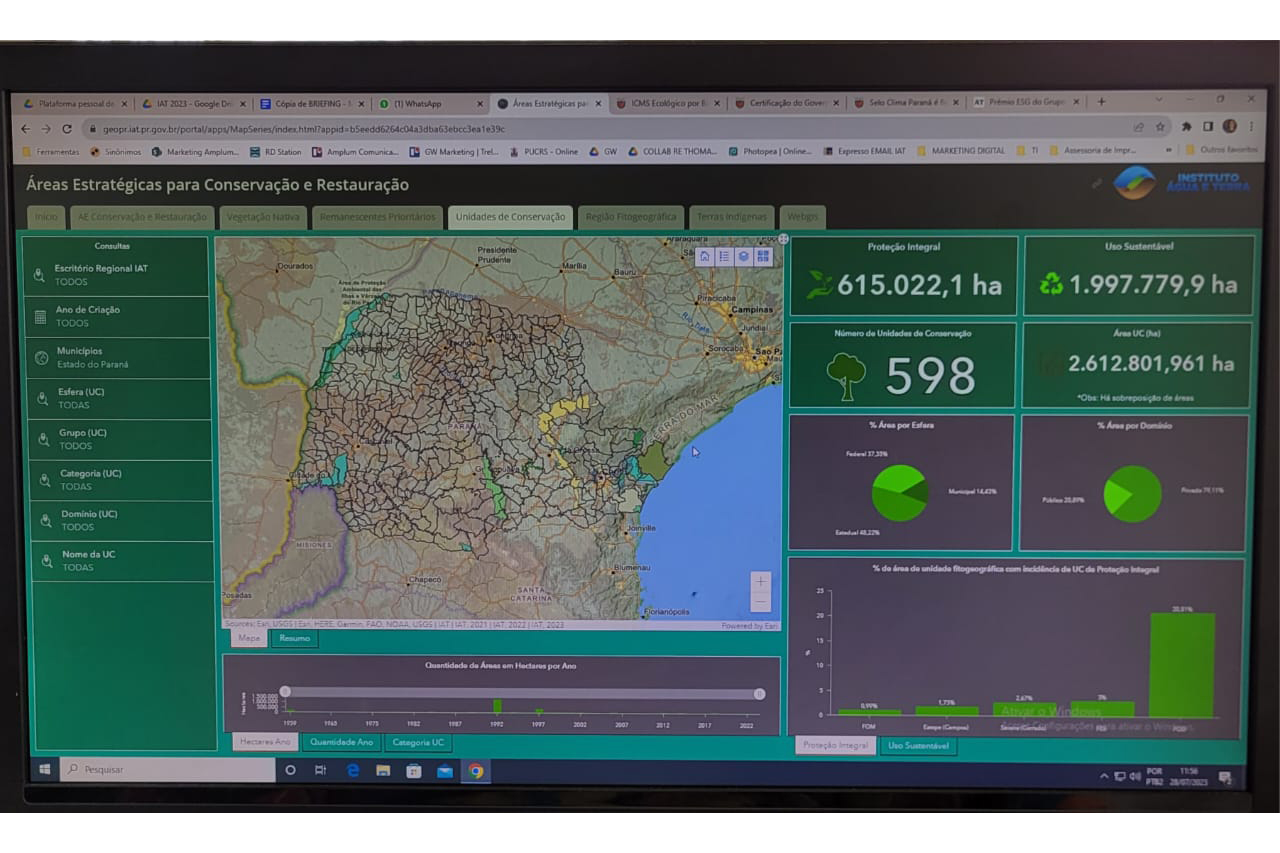Switch to AE Conservação e Restauração tab
The image size is (1280, 853).
pyautogui.click(x=142, y=217)
